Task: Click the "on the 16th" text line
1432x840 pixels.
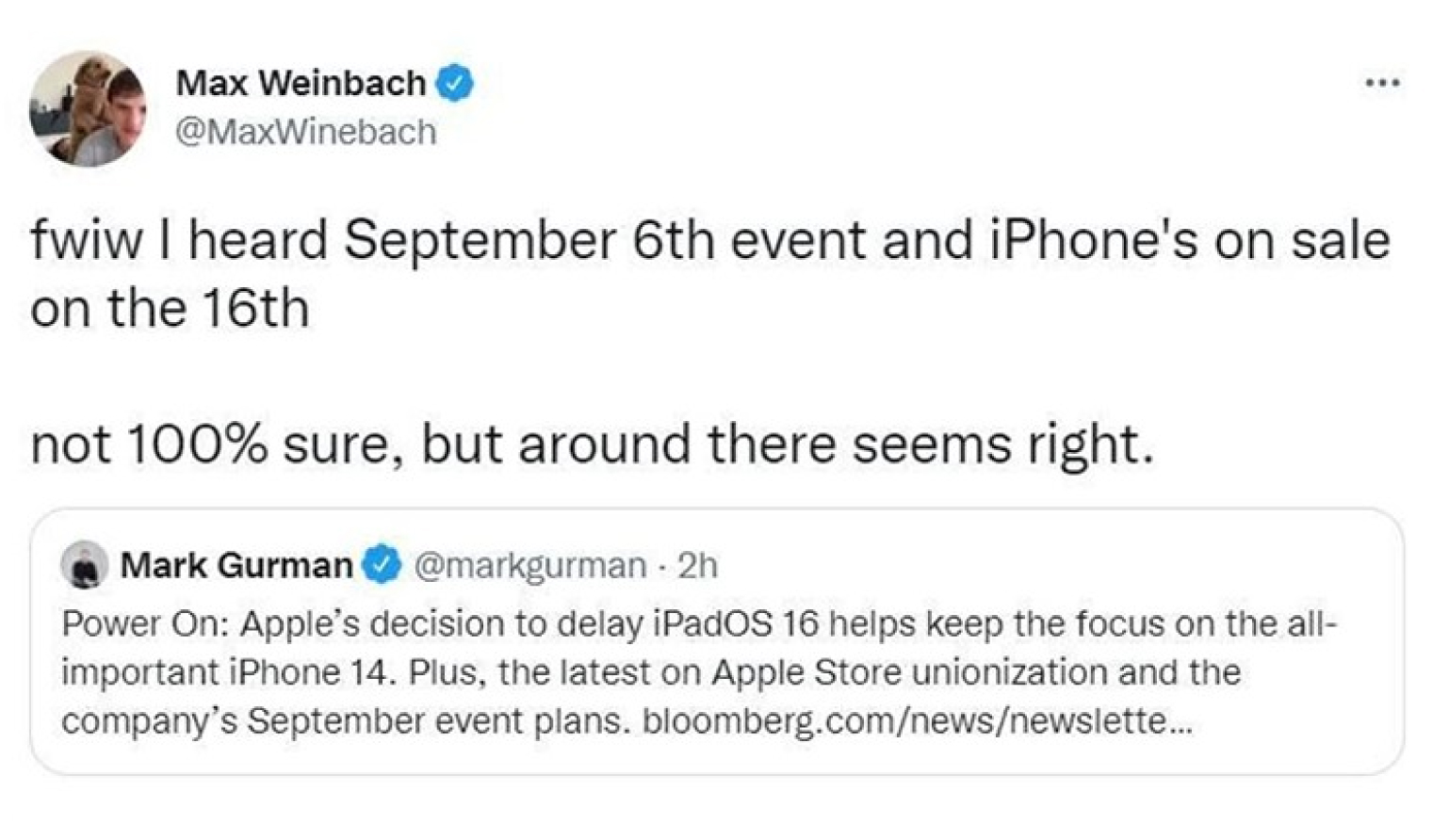Action: 170,308
